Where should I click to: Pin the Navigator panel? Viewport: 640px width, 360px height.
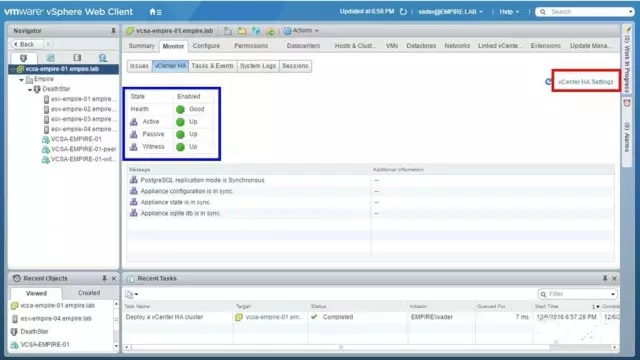coord(113,31)
